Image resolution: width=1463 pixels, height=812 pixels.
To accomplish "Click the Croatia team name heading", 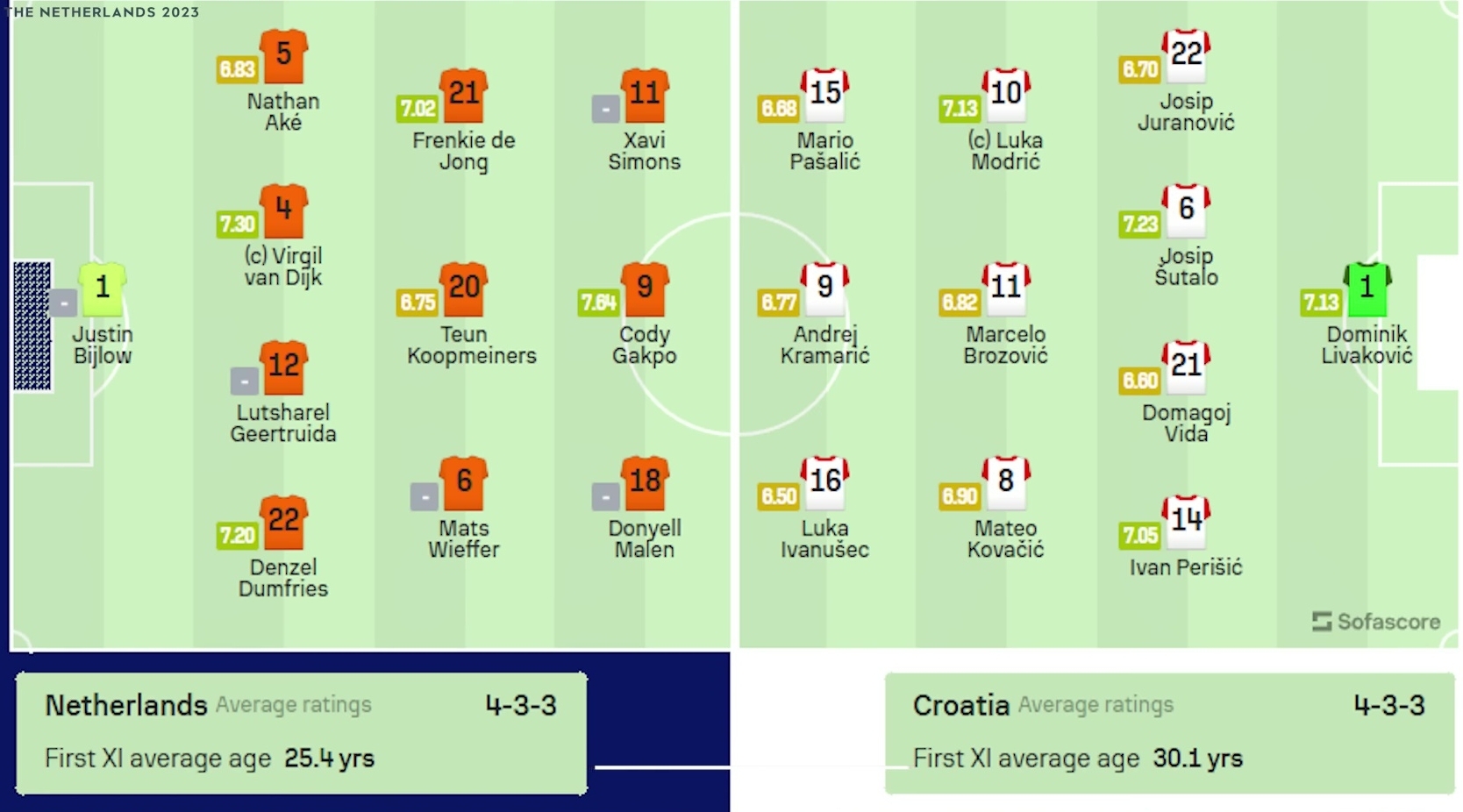I will [960, 705].
